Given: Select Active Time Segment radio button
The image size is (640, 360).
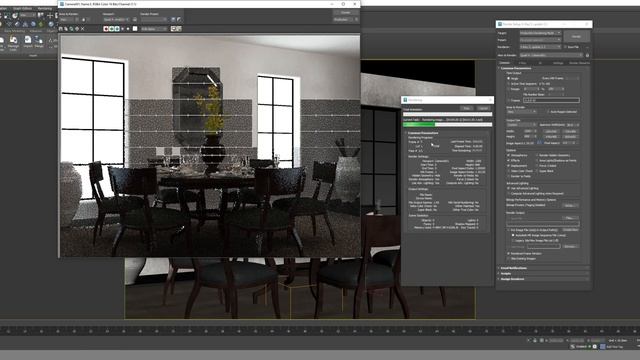Looking at the screenshot, I should tap(508, 84).
